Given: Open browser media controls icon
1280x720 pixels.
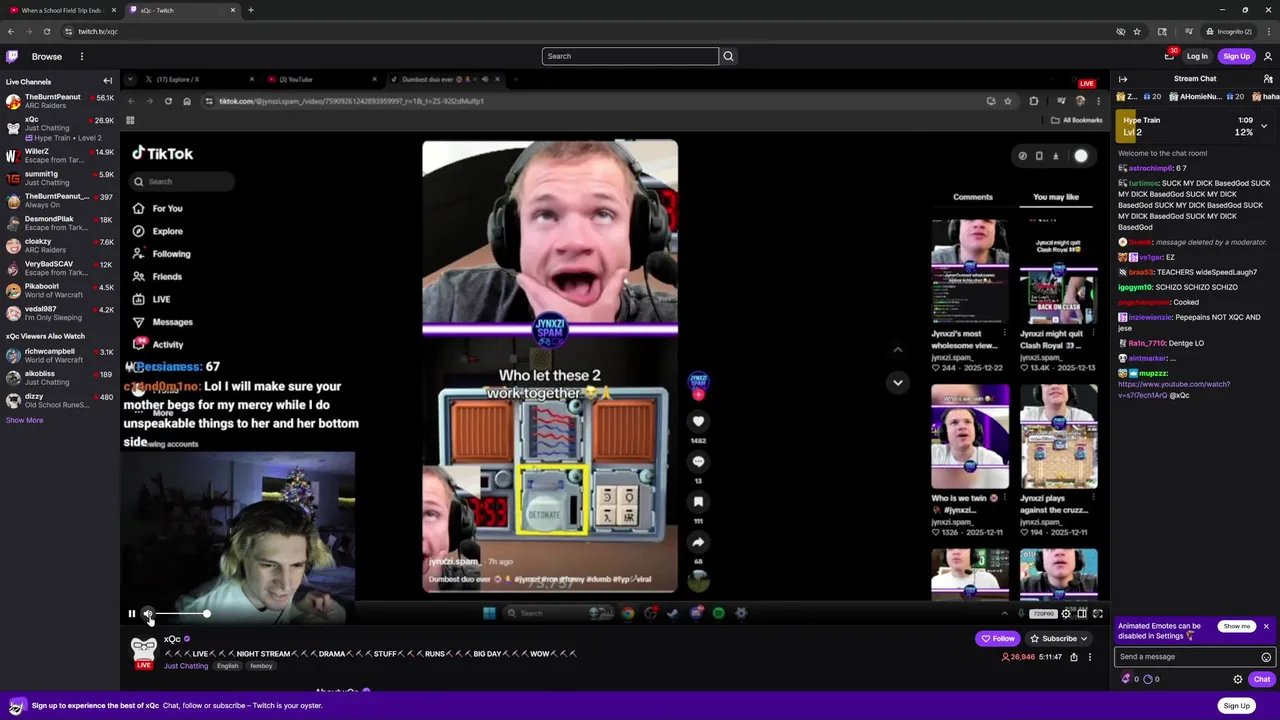Looking at the screenshot, I should (x=1189, y=31).
